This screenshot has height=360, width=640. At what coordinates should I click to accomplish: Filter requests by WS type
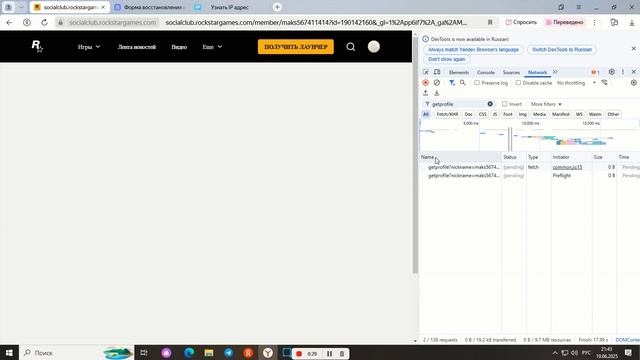579,114
